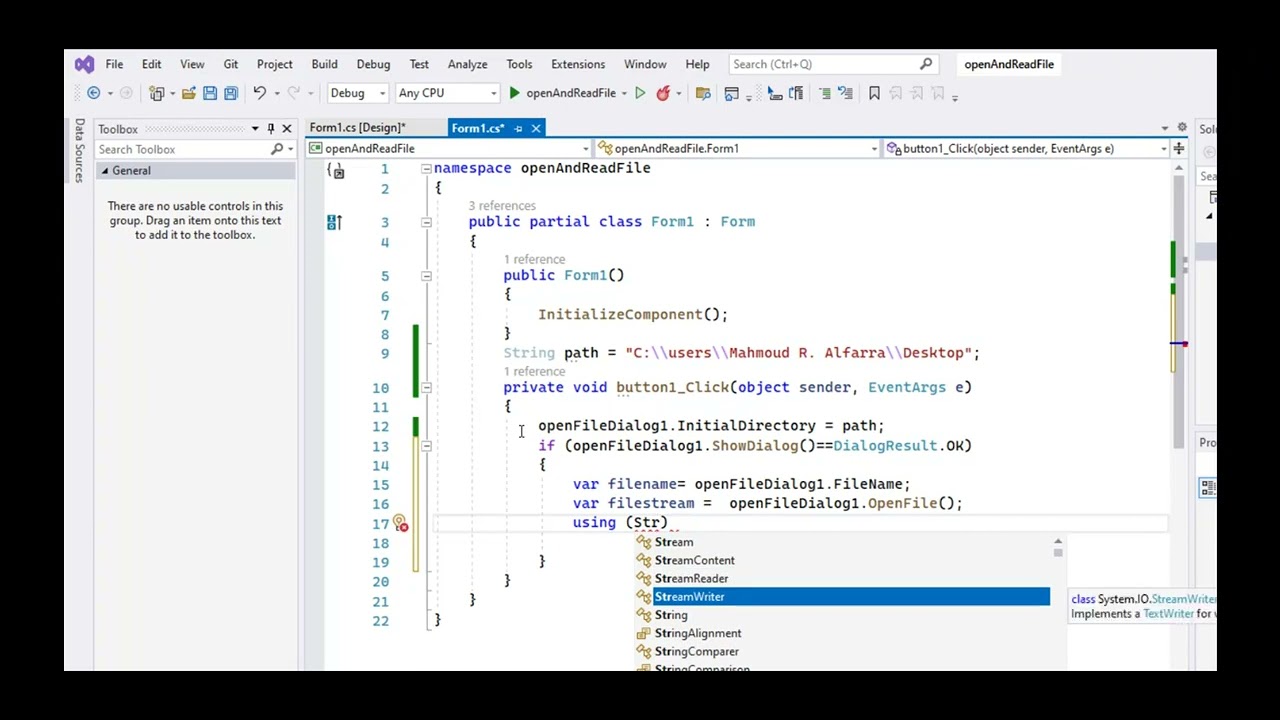Open the Toolbox window options dropdown arrow

[255, 129]
